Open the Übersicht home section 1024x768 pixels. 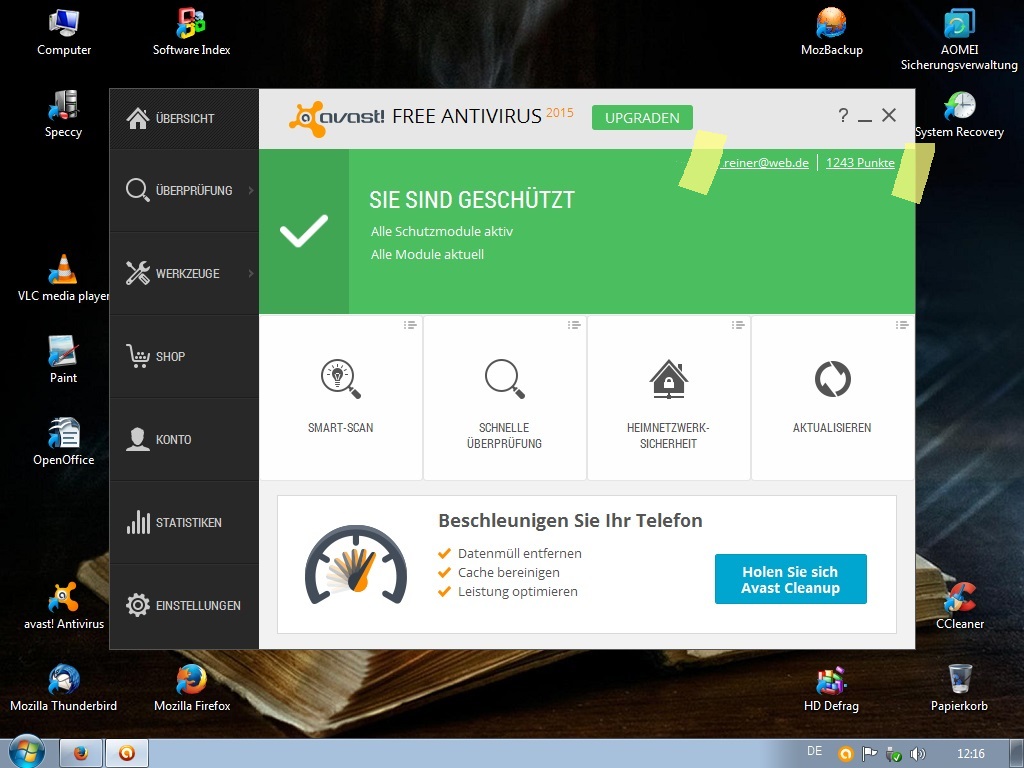pyautogui.click(x=184, y=119)
